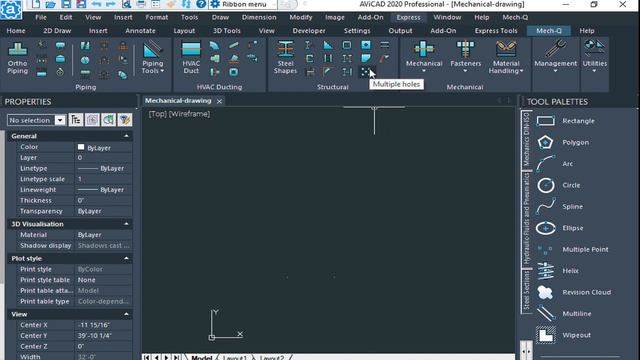640x360 pixels.
Task: Click the AViCAD application logo button
Action: [11, 10]
